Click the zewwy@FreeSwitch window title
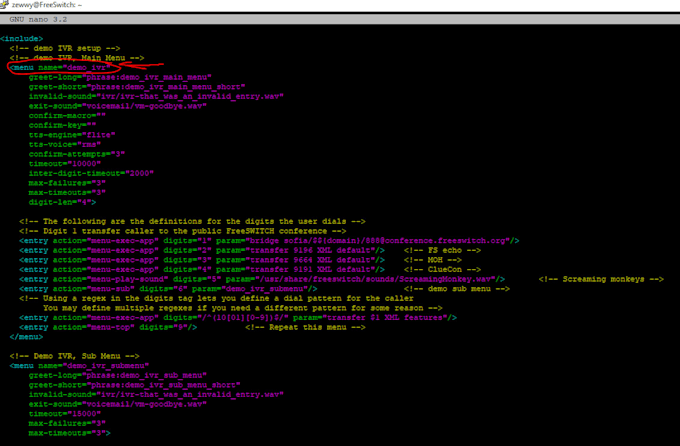The image size is (680, 446). (46, 5)
